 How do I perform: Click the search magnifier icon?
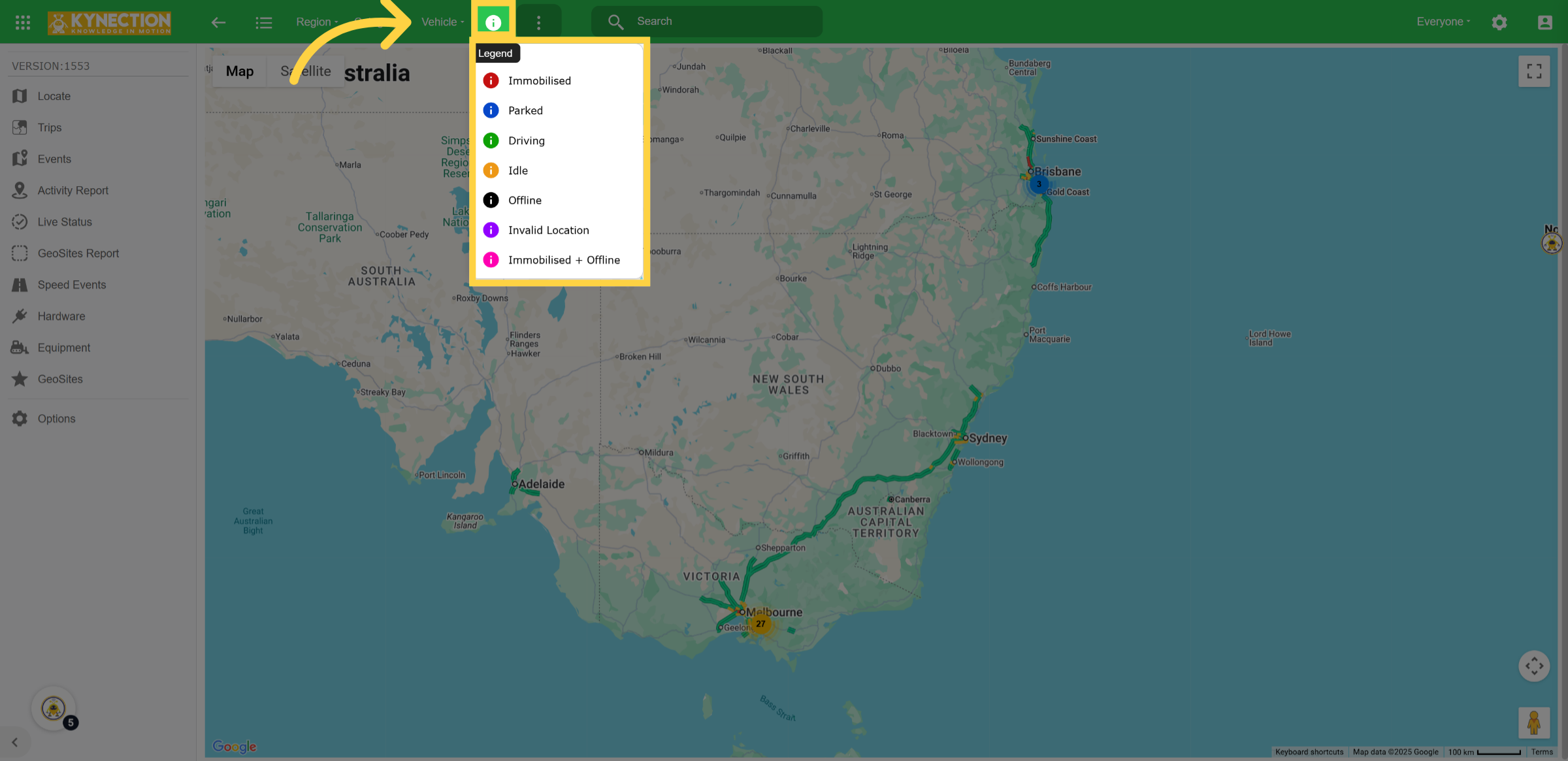(615, 22)
